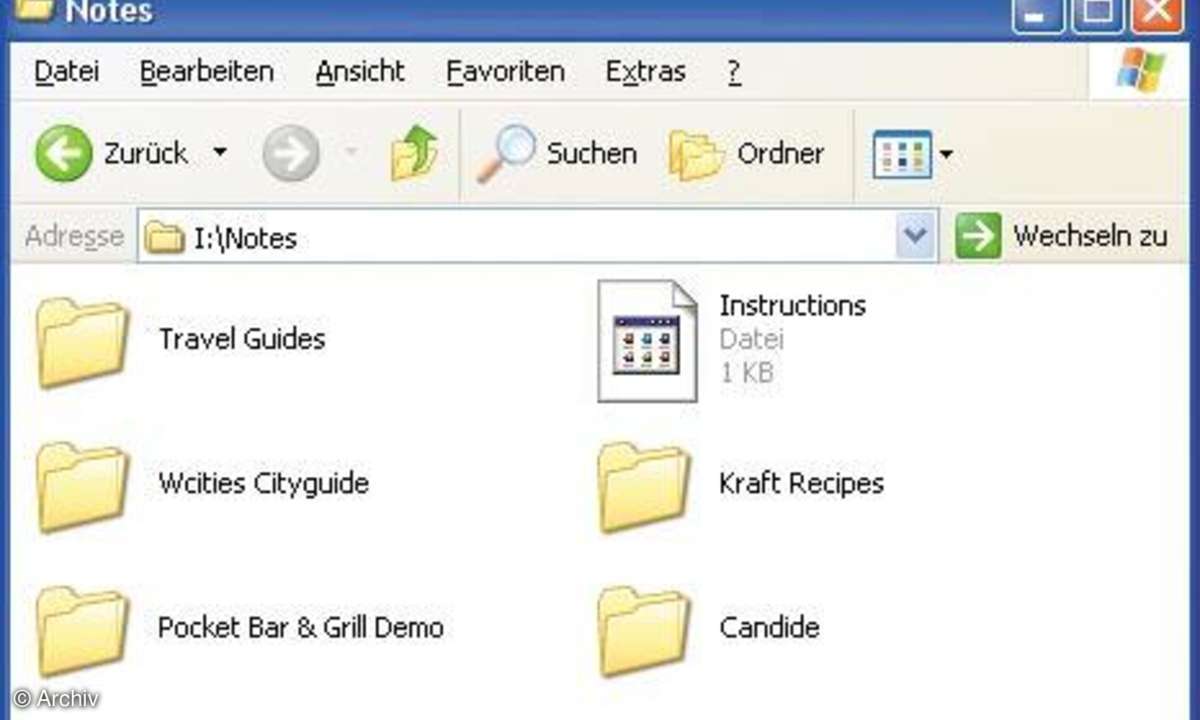Click the Windows flag logo in menu bar
The width and height of the screenshot is (1200, 720).
click(1139, 70)
